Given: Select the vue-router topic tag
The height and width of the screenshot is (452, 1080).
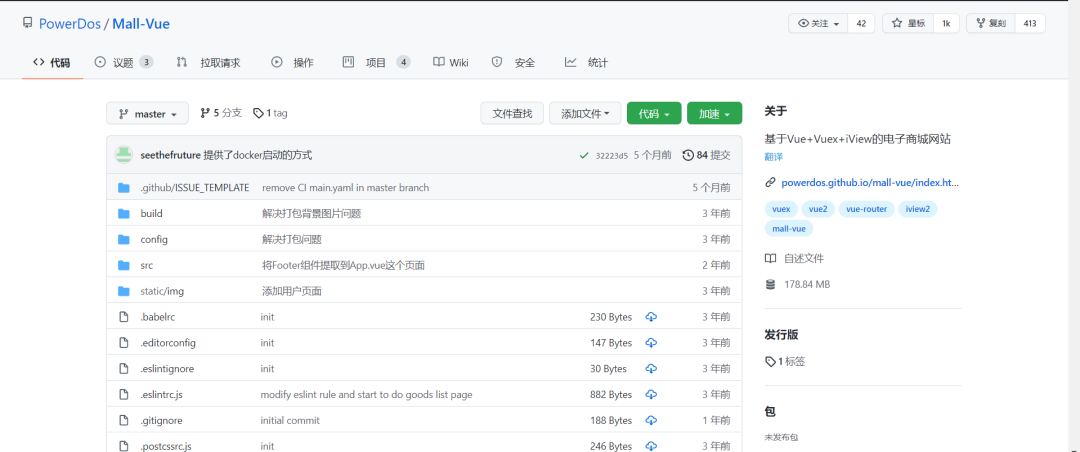Looking at the screenshot, I should click(x=866, y=208).
